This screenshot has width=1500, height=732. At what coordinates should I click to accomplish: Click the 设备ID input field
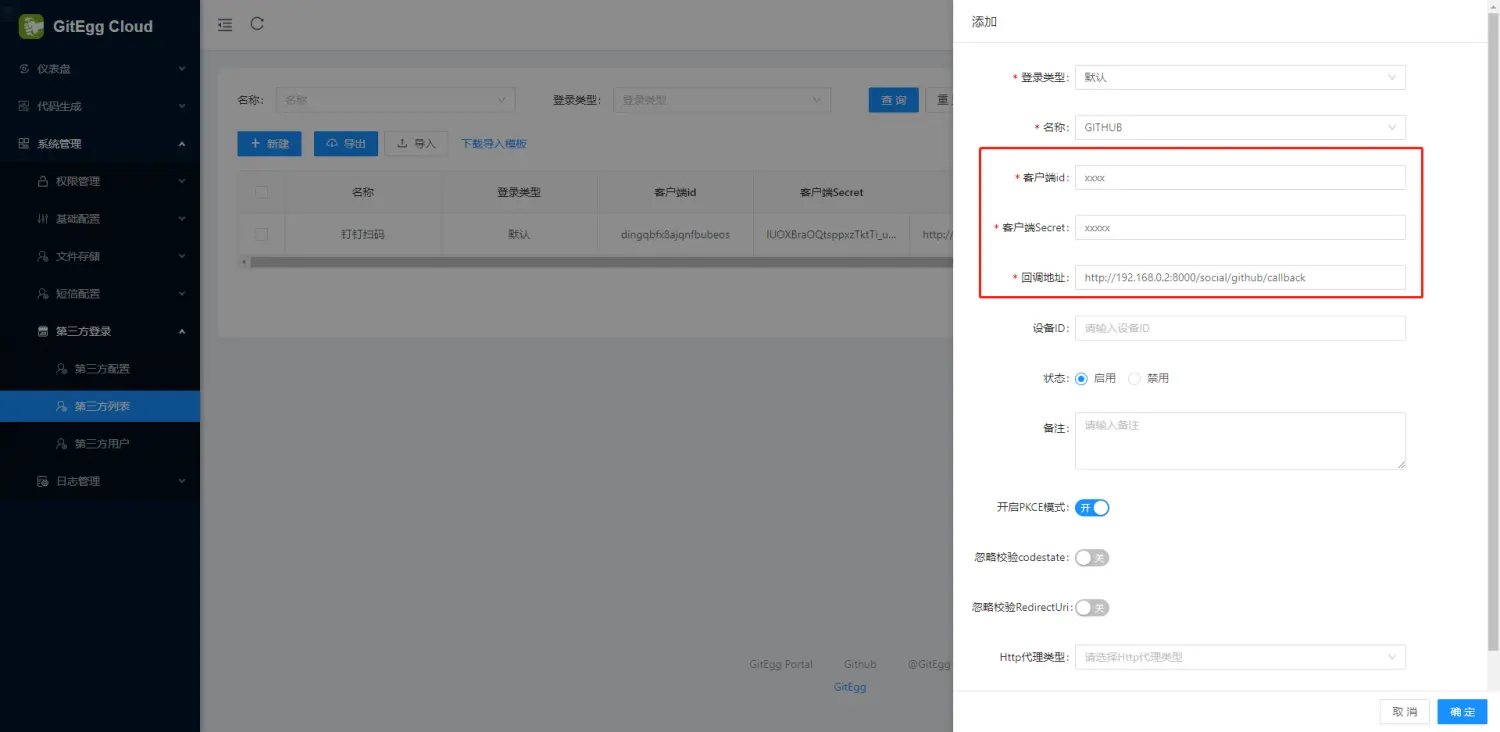[1240, 328]
